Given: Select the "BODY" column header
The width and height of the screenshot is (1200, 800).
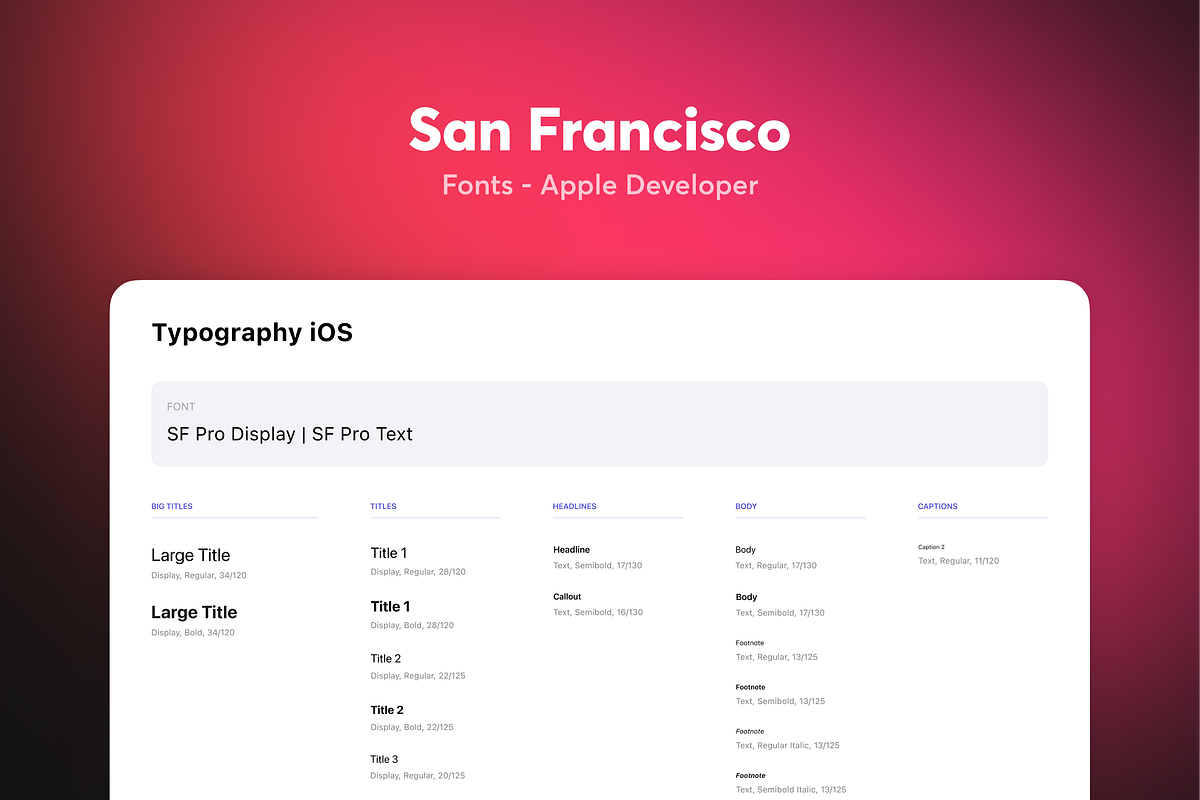Looking at the screenshot, I should pos(746,506).
